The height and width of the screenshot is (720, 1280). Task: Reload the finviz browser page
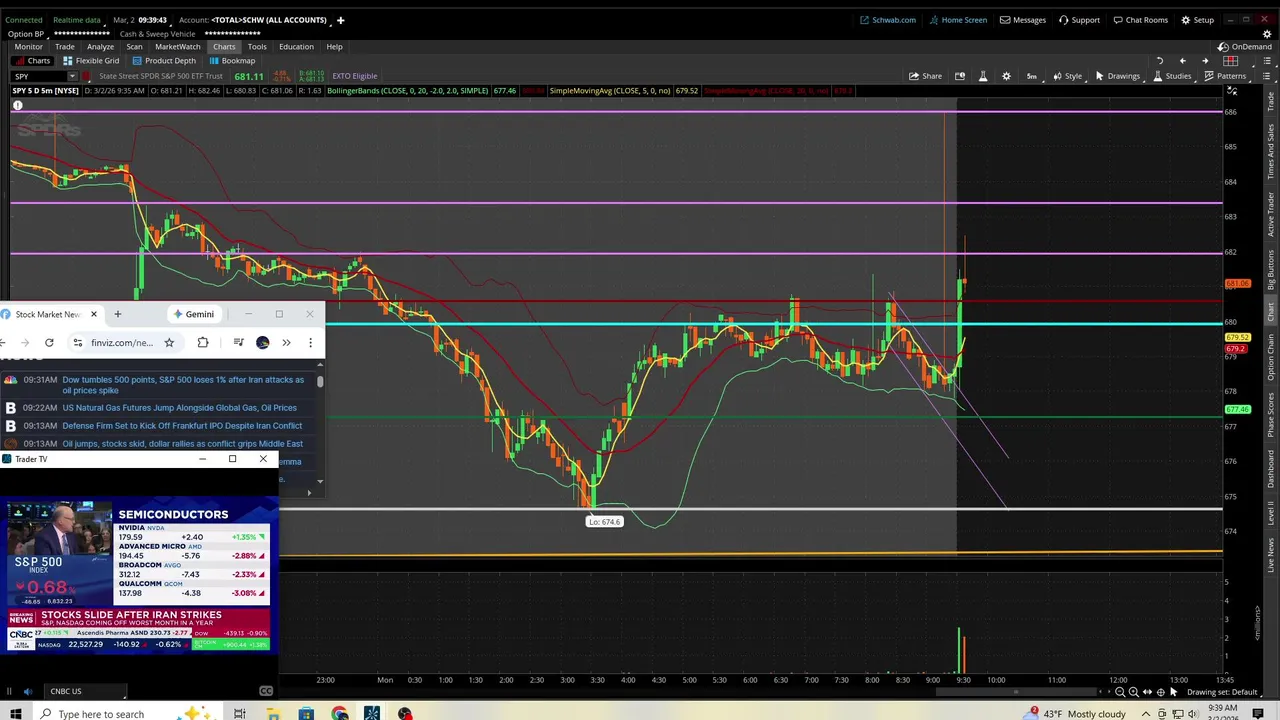tap(49, 343)
